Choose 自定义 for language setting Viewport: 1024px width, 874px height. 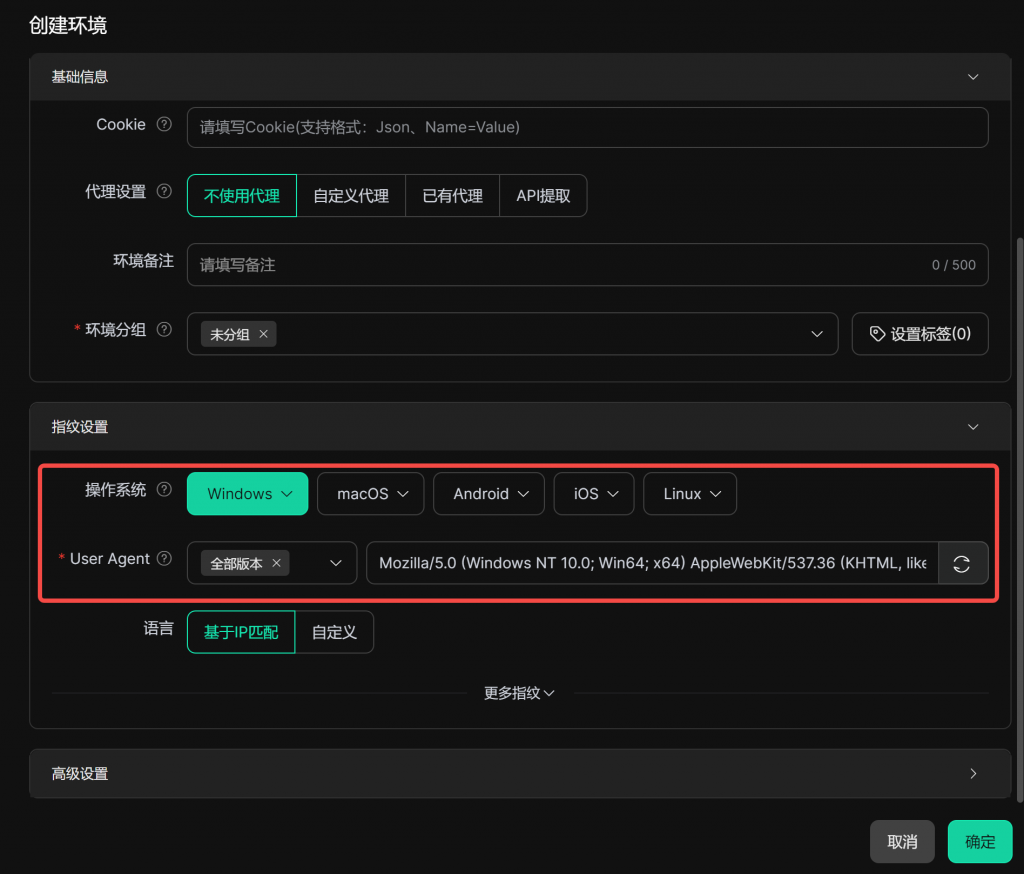334,632
